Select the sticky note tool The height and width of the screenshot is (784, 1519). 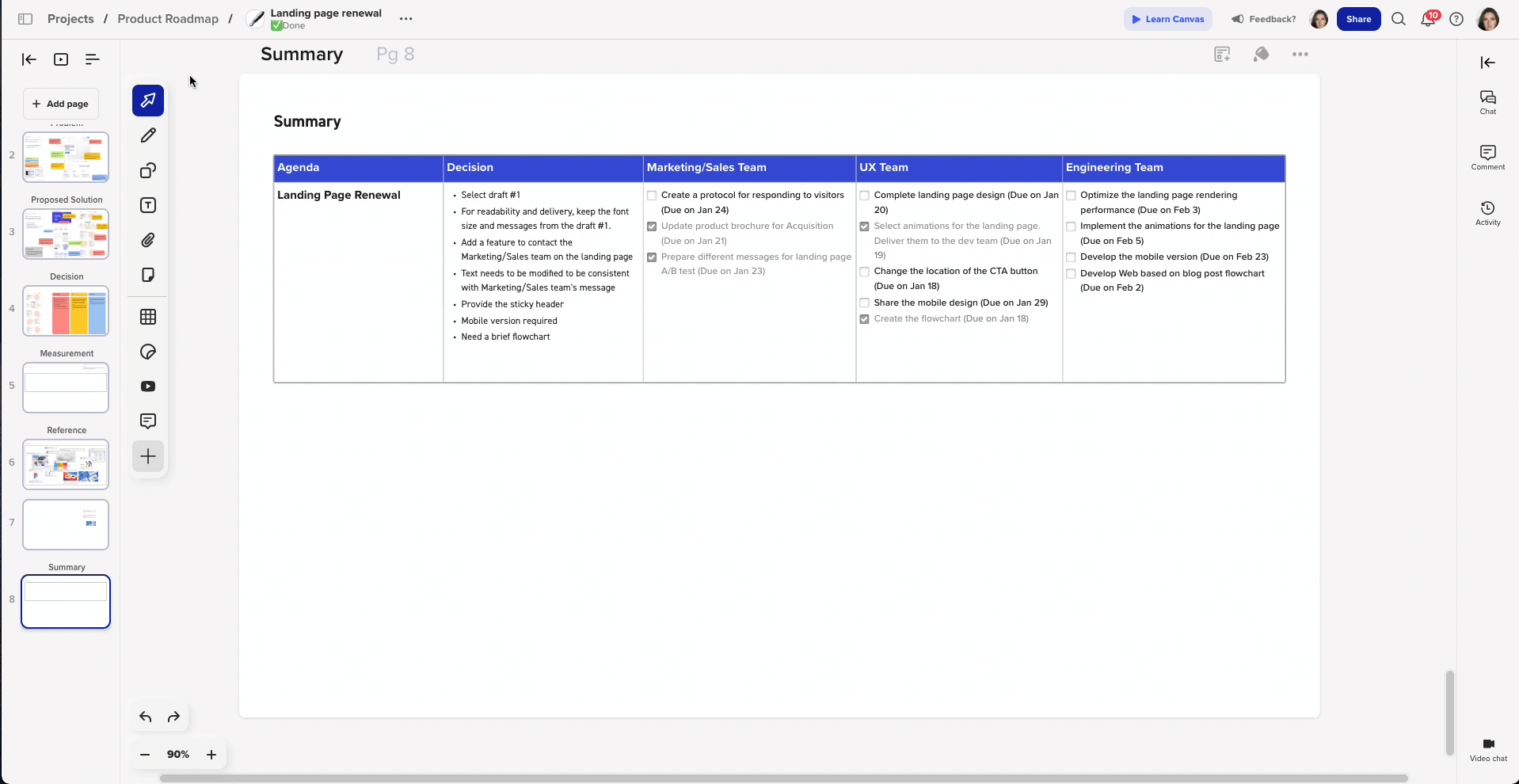tap(148, 275)
